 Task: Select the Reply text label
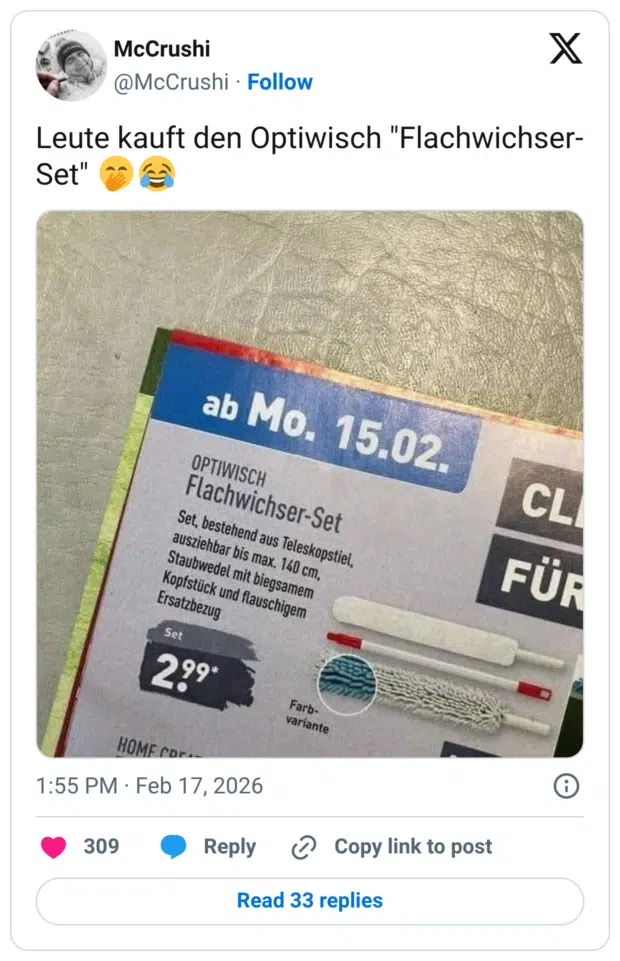[230, 846]
